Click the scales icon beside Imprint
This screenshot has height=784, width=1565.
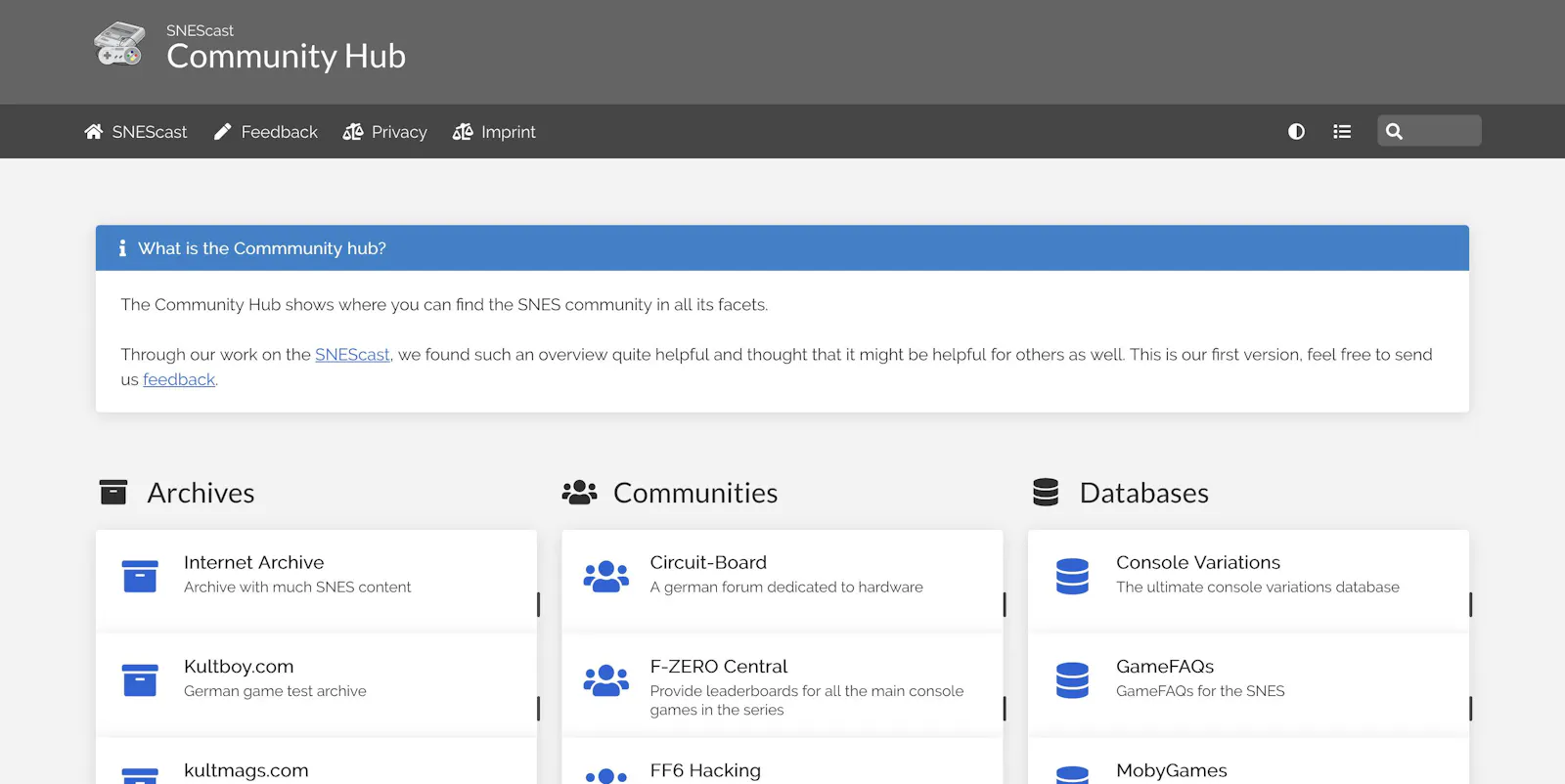463,131
